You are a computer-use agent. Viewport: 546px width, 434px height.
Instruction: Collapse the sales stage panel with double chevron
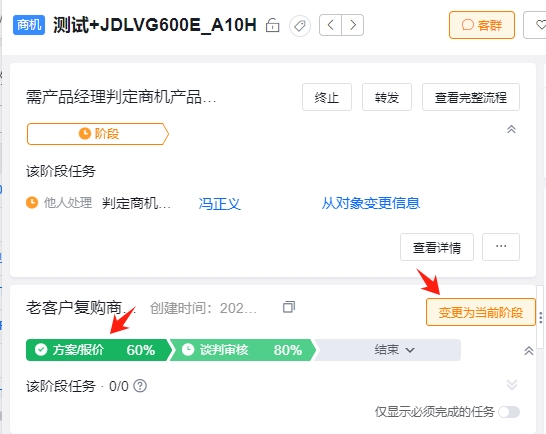coord(529,351)
